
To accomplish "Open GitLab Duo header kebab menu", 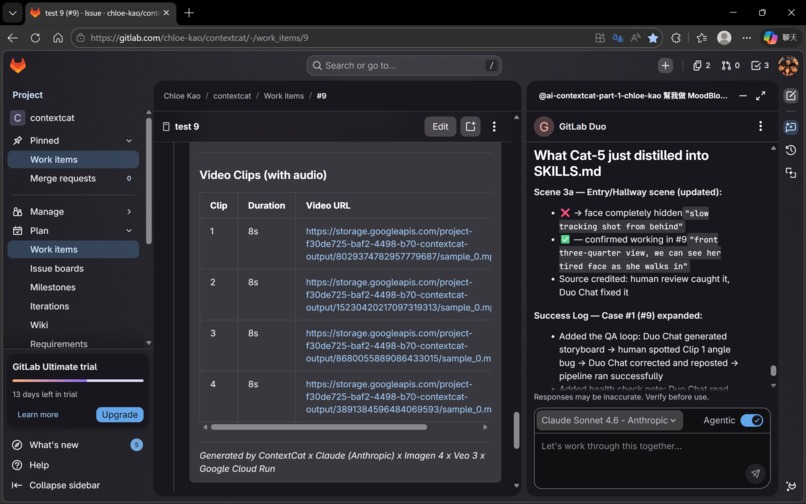I will (x=761, y=127).
